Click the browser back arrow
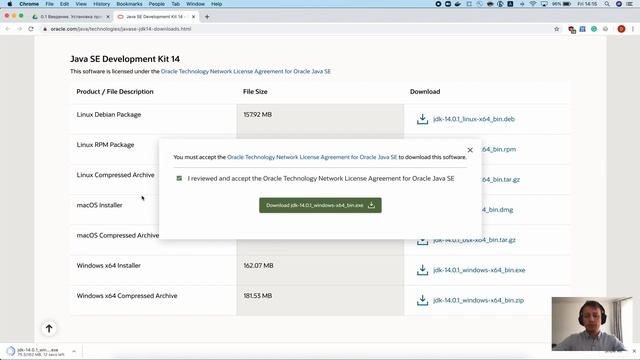The width and height of the screenshot is (640, 360). point(8,29)
